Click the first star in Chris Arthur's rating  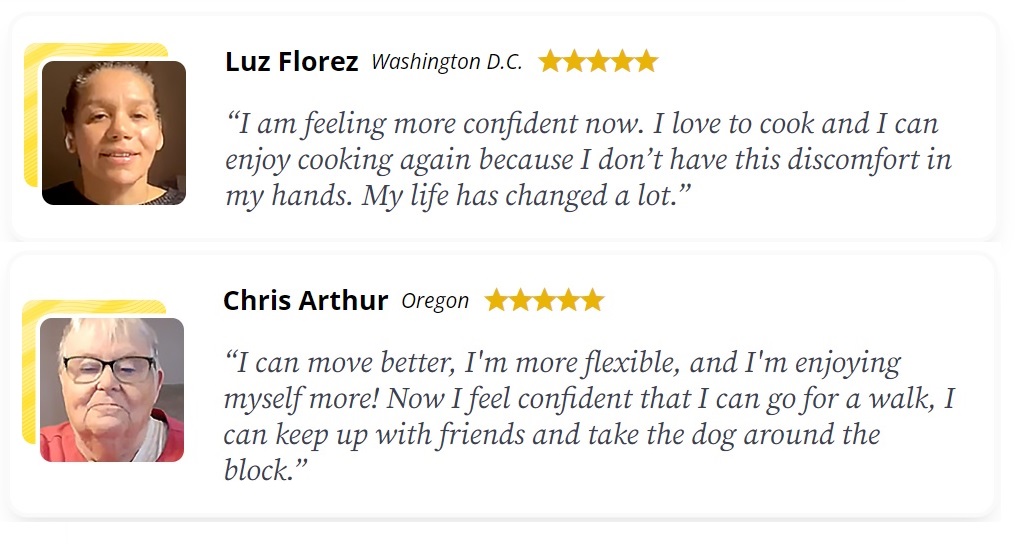pos(496,300)
